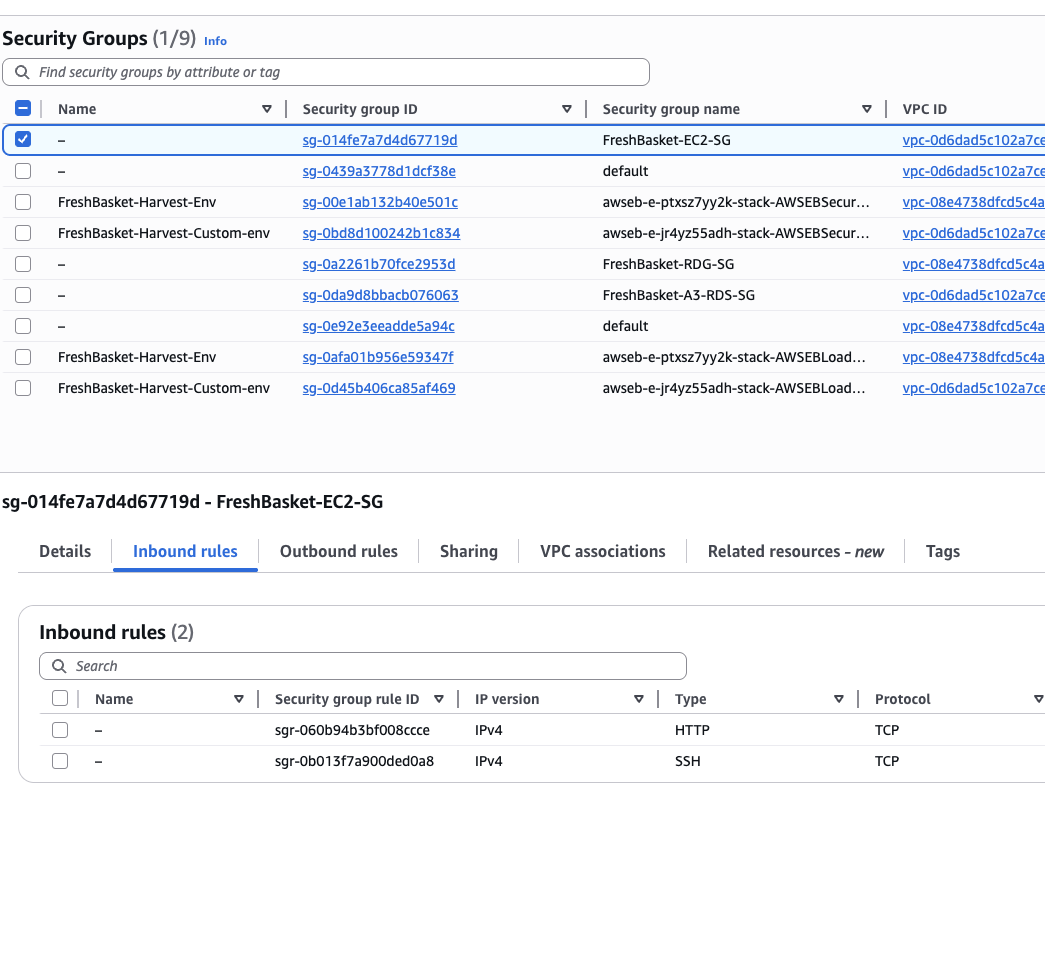Open VPC link in FreshBasket-EC2-SG row

(x=973, y=140)
